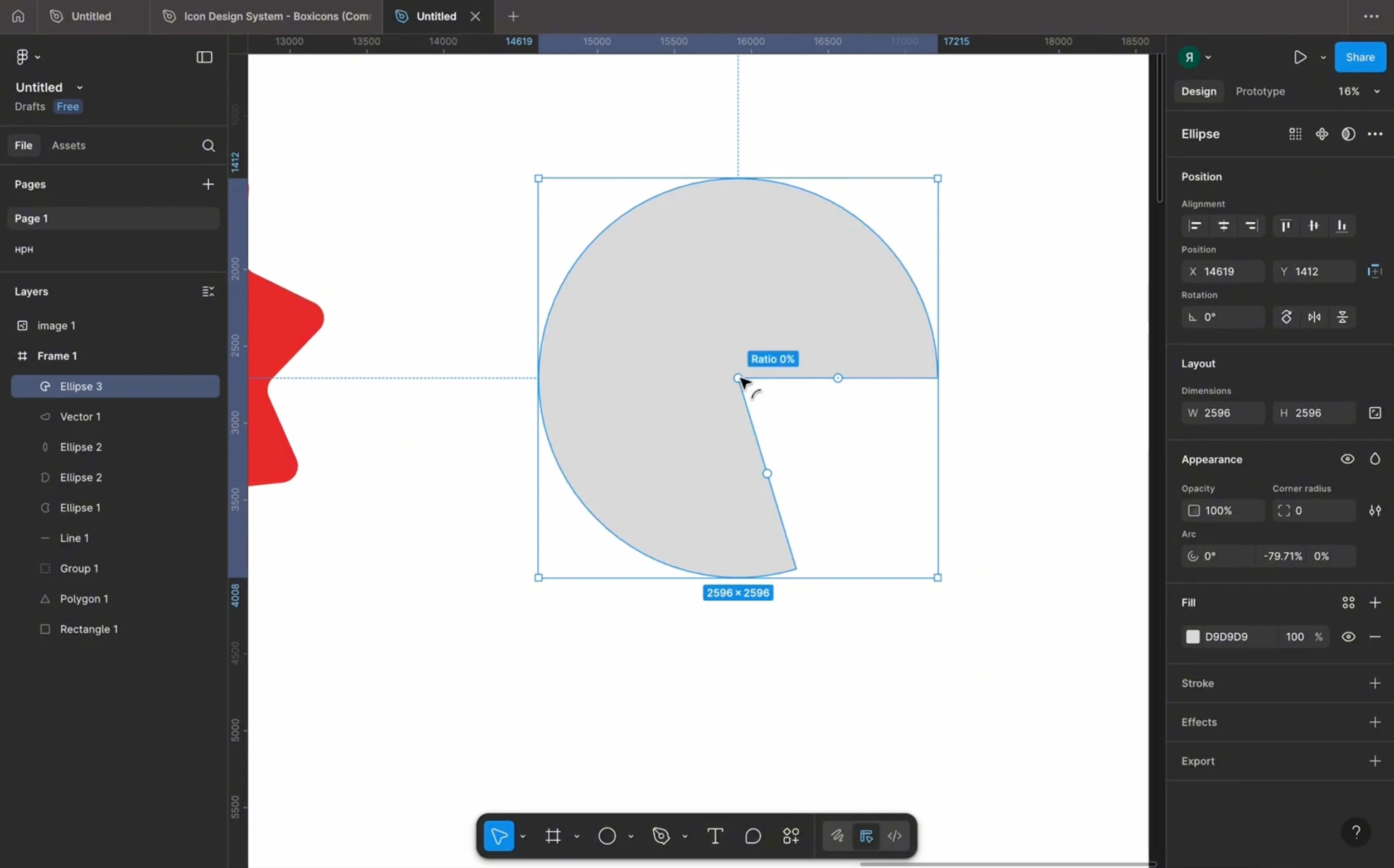The height and width of the screenshot is (868, 1394).
Task: Open the shape tools dropdown arrow
Action: point(631,836)
